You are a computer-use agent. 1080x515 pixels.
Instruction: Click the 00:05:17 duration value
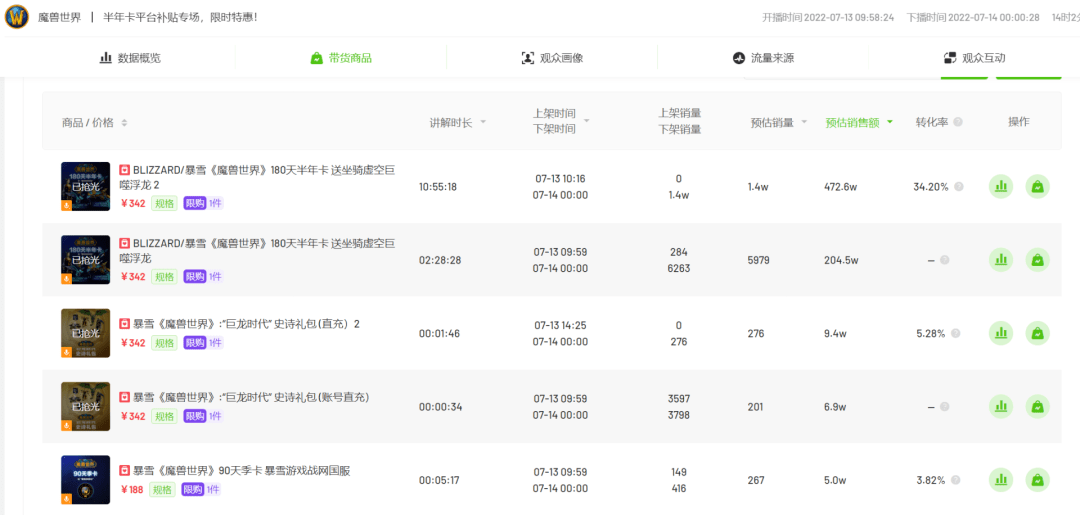point(438,480)
